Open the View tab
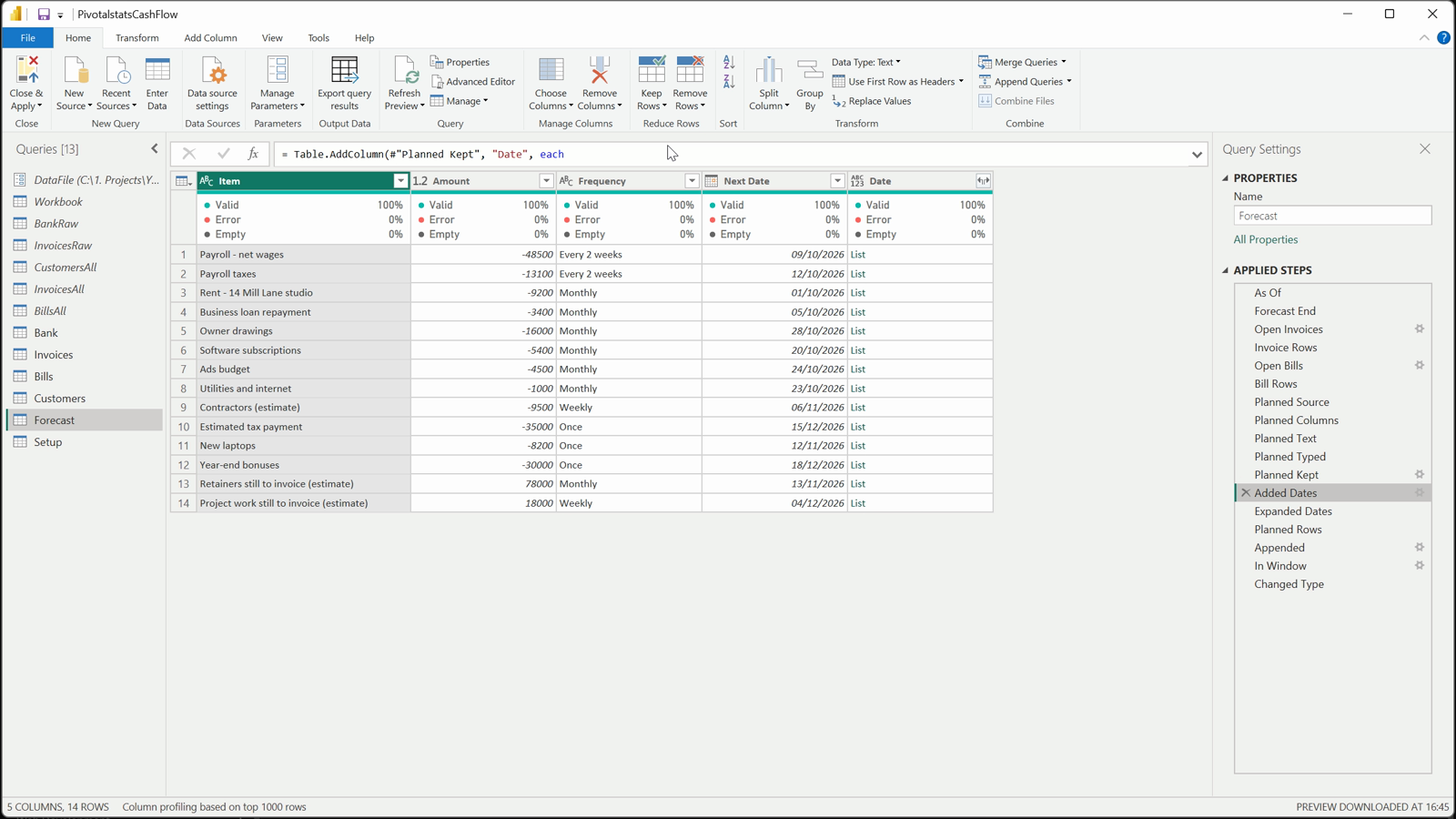This screenshot has height=819, width=1456. click(x=272, y=38)
